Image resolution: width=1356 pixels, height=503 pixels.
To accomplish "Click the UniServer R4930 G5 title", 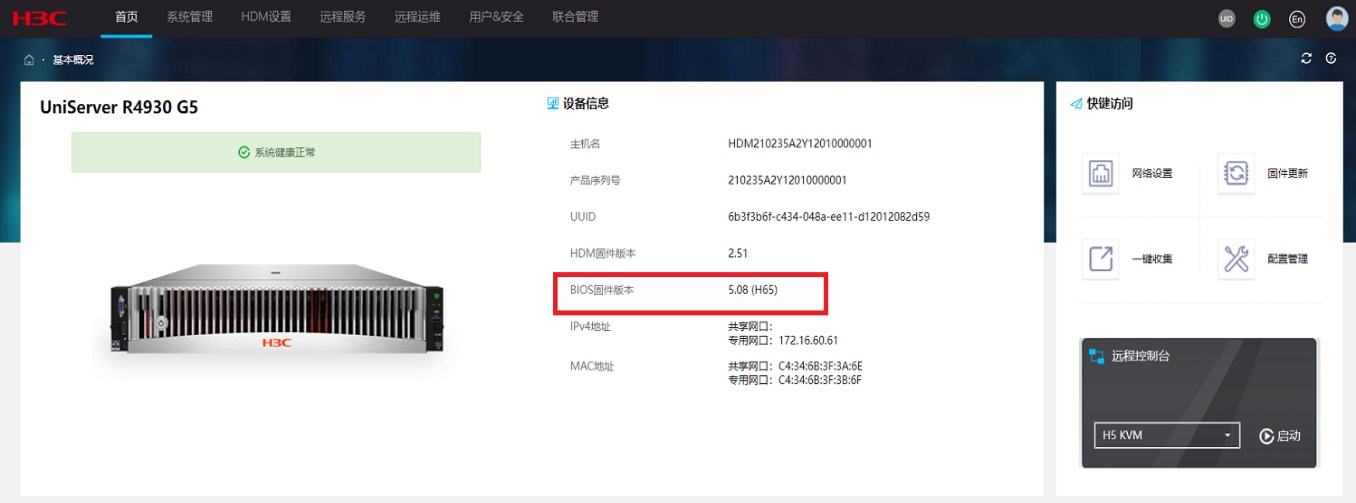I will tap(119, 108).
